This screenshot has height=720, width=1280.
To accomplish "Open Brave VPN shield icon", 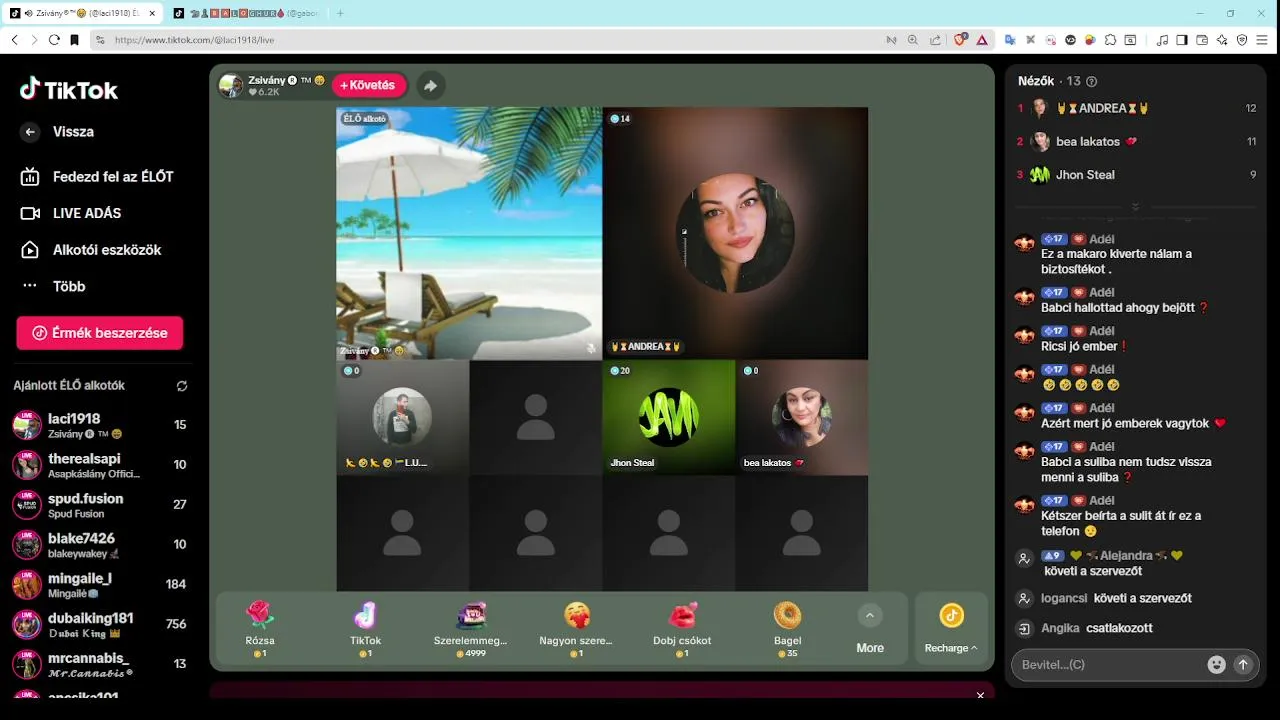I will click(x=1242, y=40).
